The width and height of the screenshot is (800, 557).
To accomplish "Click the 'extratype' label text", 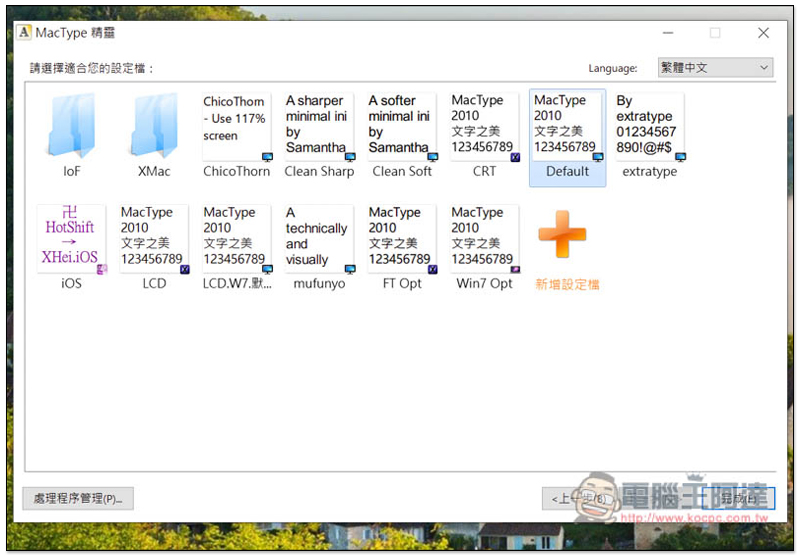I will point(650,171).
